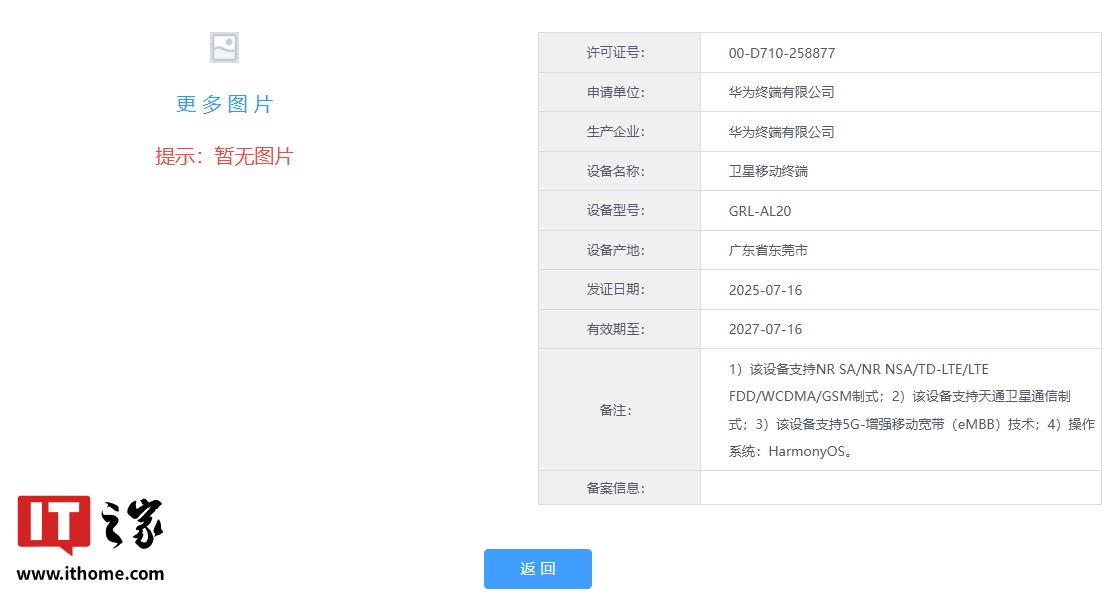Click the red IT logo icon
This screenshot has width=1116, height=596.
tap(54, 524)
